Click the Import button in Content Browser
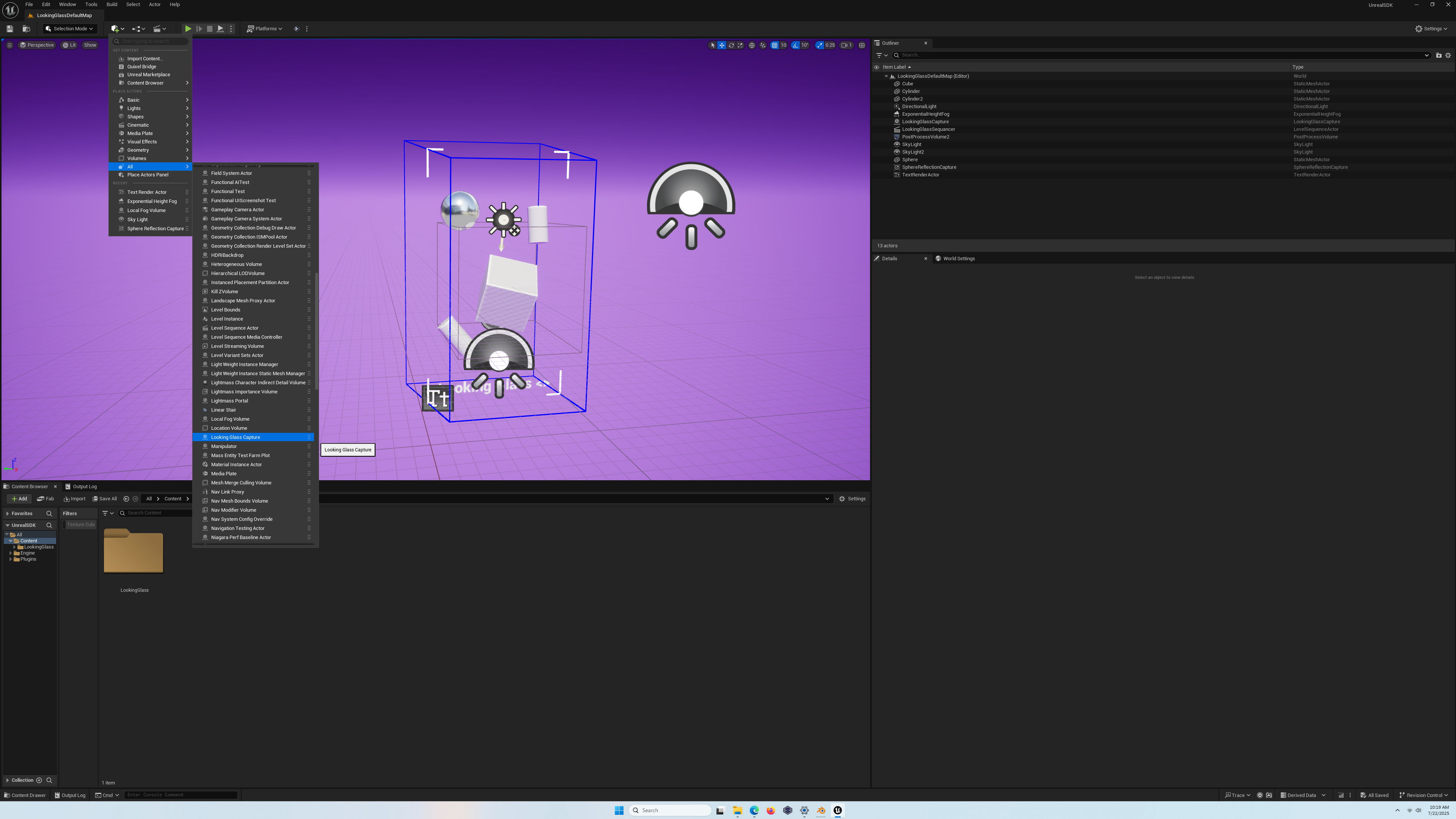Viewport: 1456px width, 819px height. click(75, 498)
